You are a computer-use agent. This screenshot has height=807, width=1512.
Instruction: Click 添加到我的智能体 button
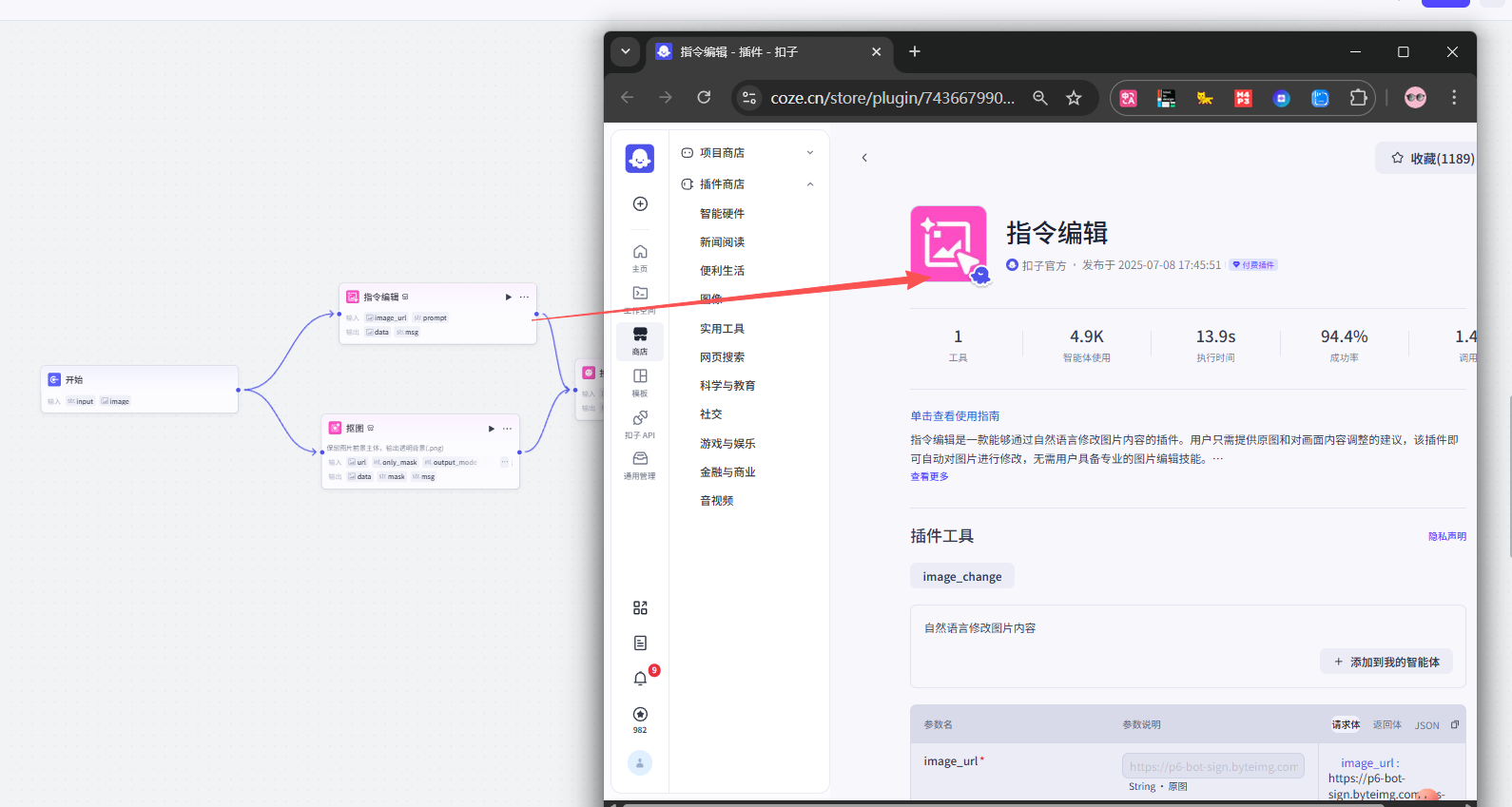tap(1386, 662)
